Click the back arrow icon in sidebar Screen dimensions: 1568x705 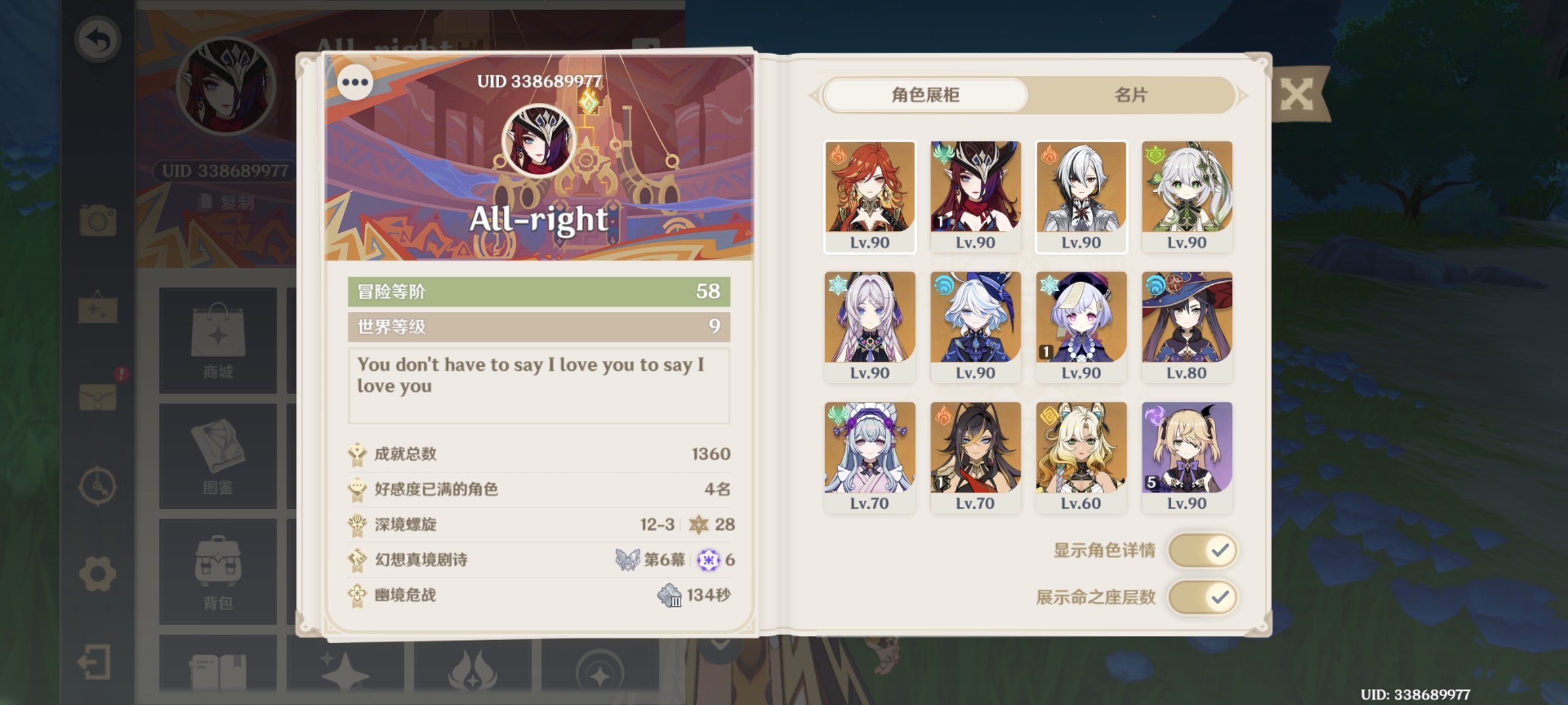(x=98, y=39)
